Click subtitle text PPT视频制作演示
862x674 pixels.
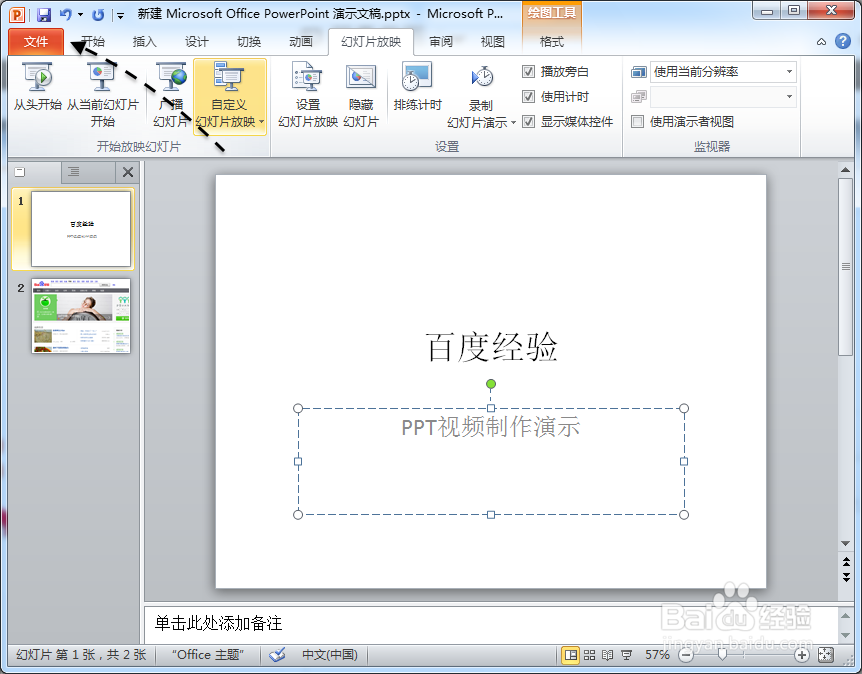tap(490, 427)
